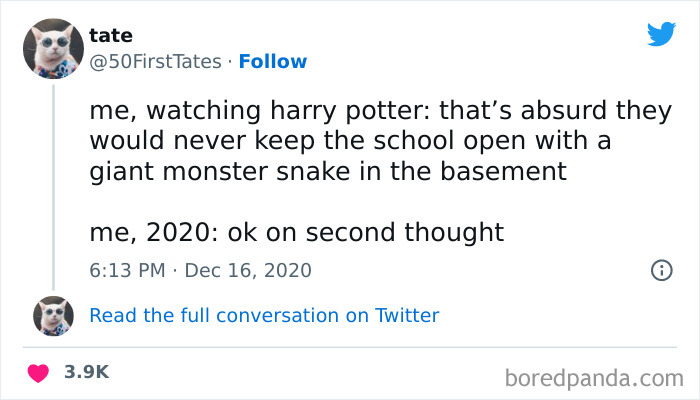The height and width of the screenshot is (400, 700).
Task: Open the tweet info circle icon
Action: click(660, 270)
